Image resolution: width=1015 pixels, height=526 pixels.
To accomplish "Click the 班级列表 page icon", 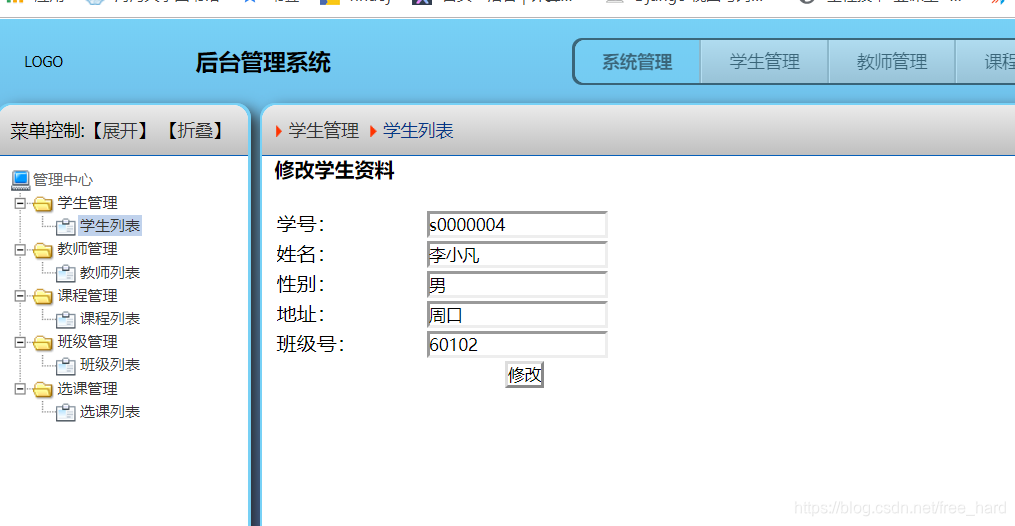I will (65, 366).
